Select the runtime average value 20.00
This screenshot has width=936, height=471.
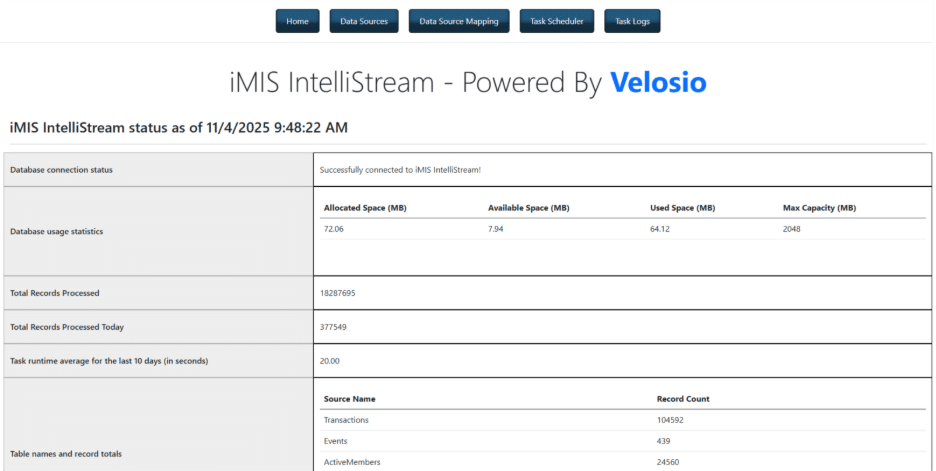(x=330, y=361)
